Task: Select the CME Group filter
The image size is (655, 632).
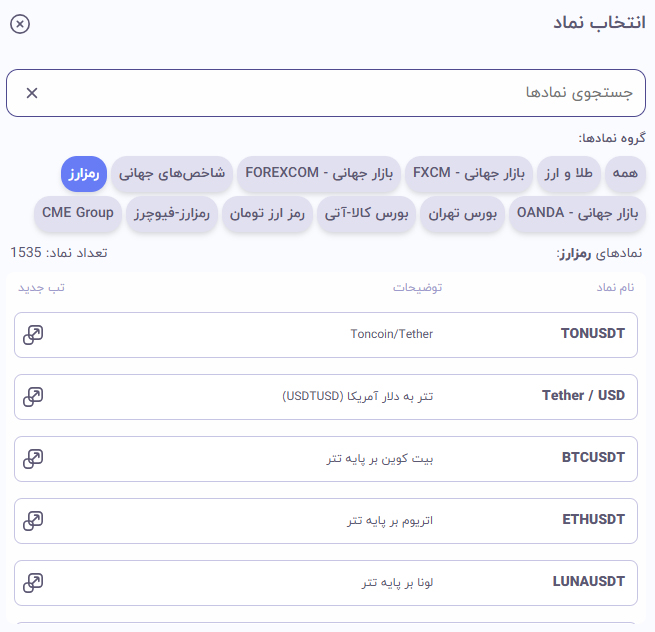Action: (x=78, y=214)
